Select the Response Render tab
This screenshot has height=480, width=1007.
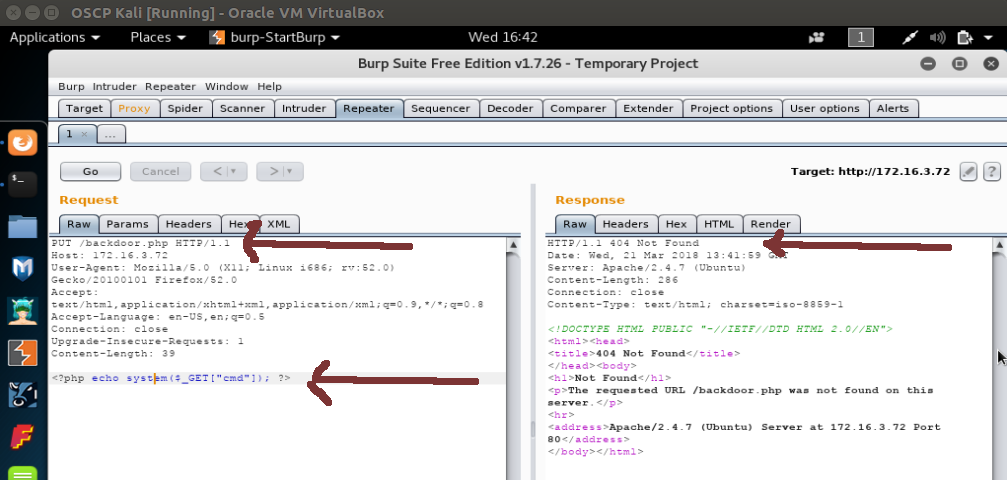click(x=771, y=224)
